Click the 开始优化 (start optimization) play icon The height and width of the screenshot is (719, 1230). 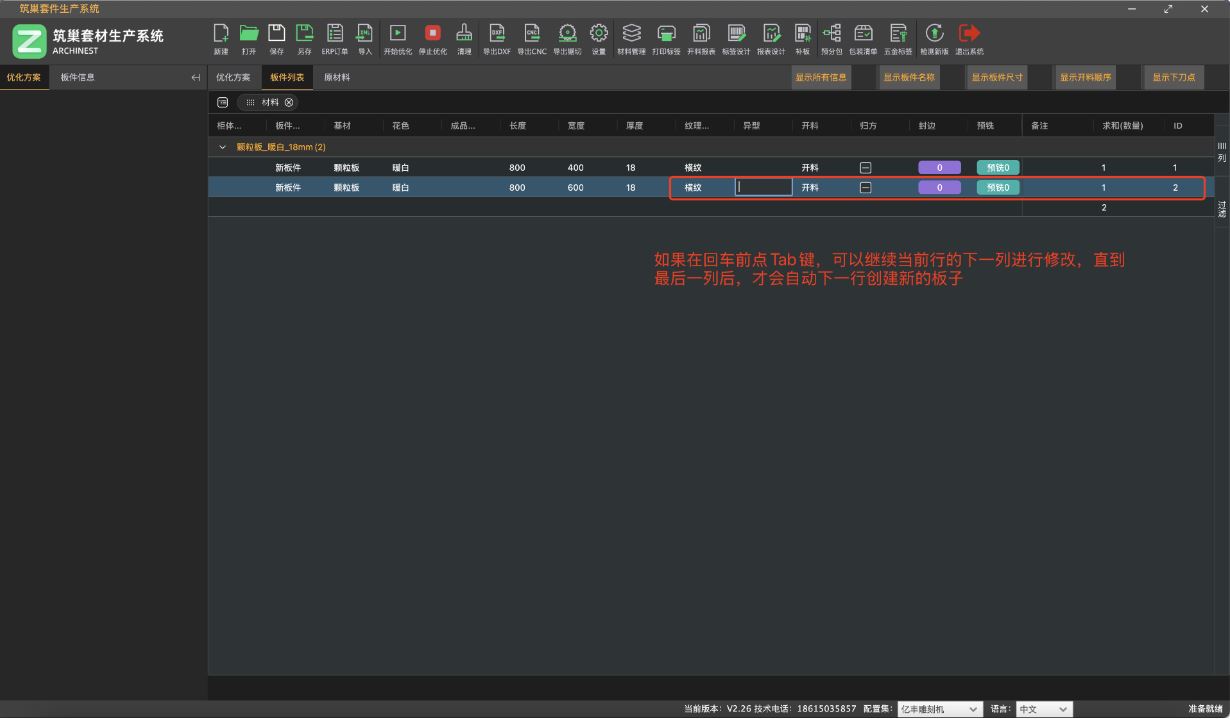397,35
